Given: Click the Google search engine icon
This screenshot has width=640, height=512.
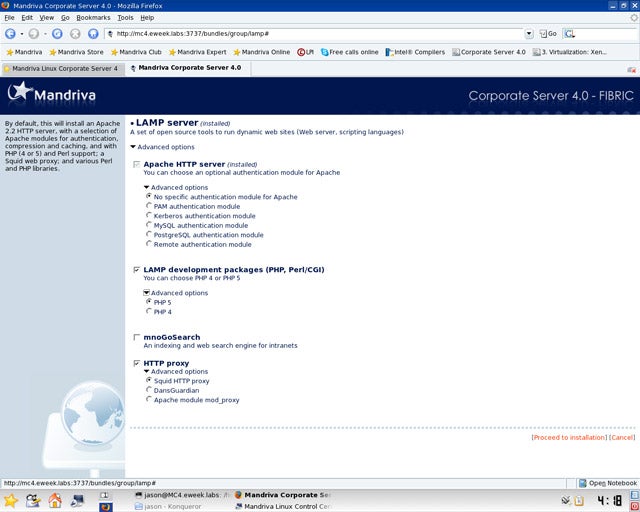Looking at the screenshot, I should tap(569, 34).
